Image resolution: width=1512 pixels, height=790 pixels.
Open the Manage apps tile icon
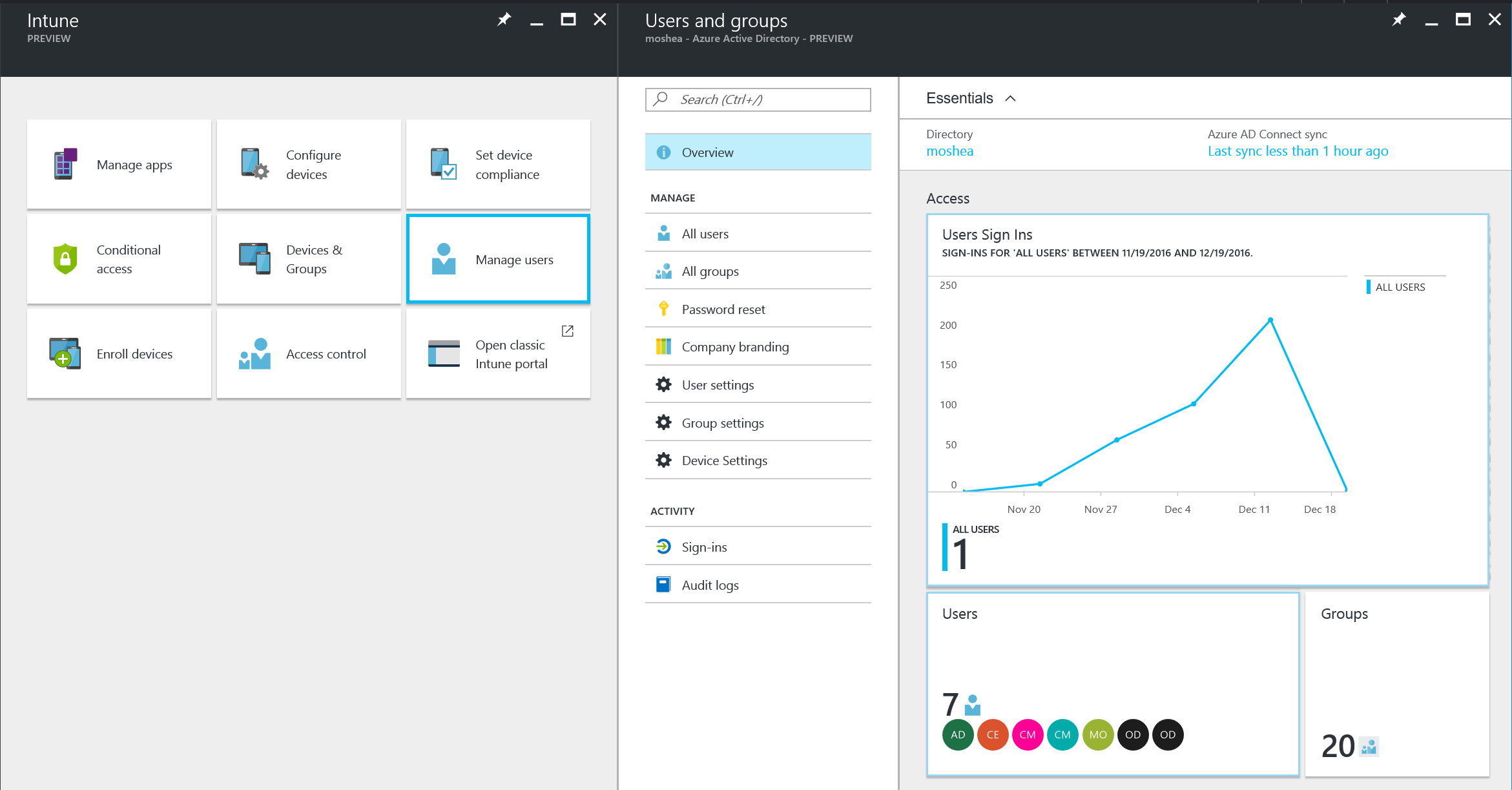pos(65,164)
